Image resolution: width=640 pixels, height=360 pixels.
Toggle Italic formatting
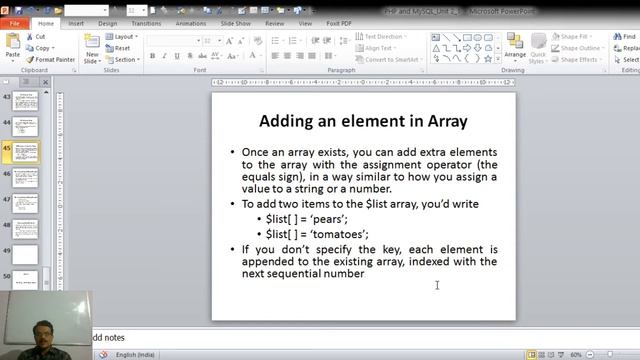(164, 56)
